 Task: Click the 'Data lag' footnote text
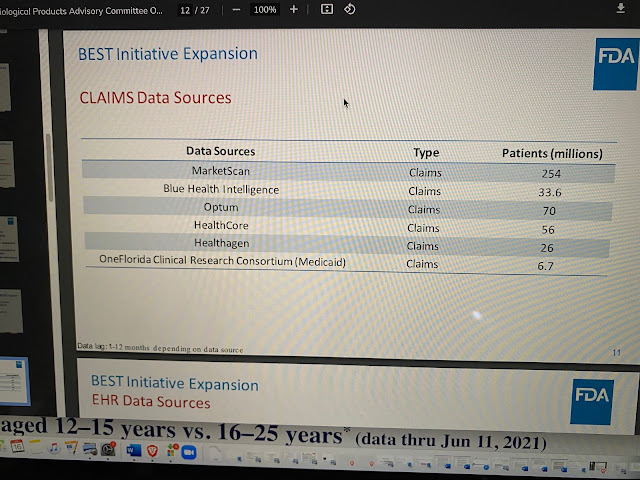pos(160,347)
